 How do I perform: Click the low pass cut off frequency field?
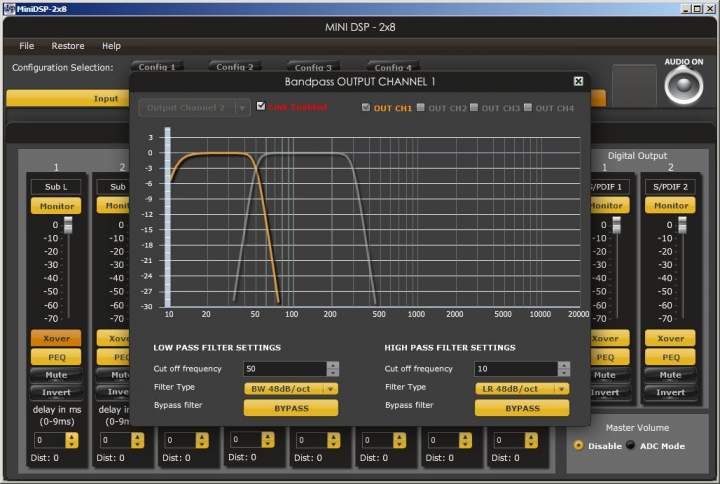[x=284, y=369]
